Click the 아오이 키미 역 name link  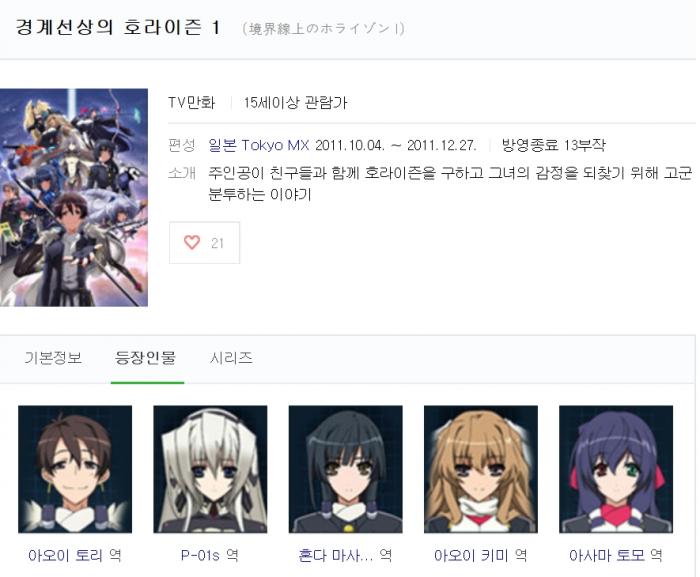tap(480, 555)
